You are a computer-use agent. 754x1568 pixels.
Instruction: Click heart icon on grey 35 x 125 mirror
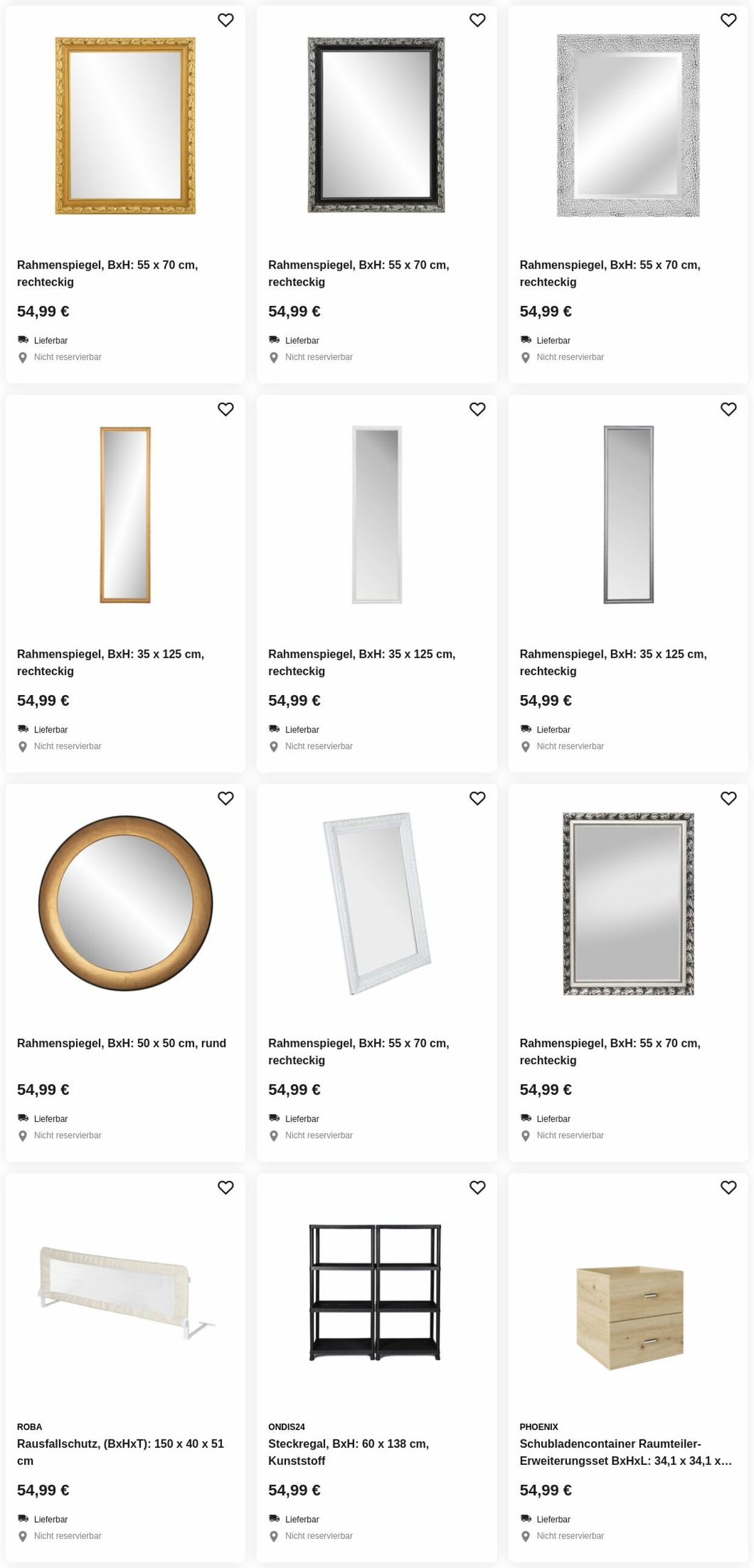tap(729, 409)
